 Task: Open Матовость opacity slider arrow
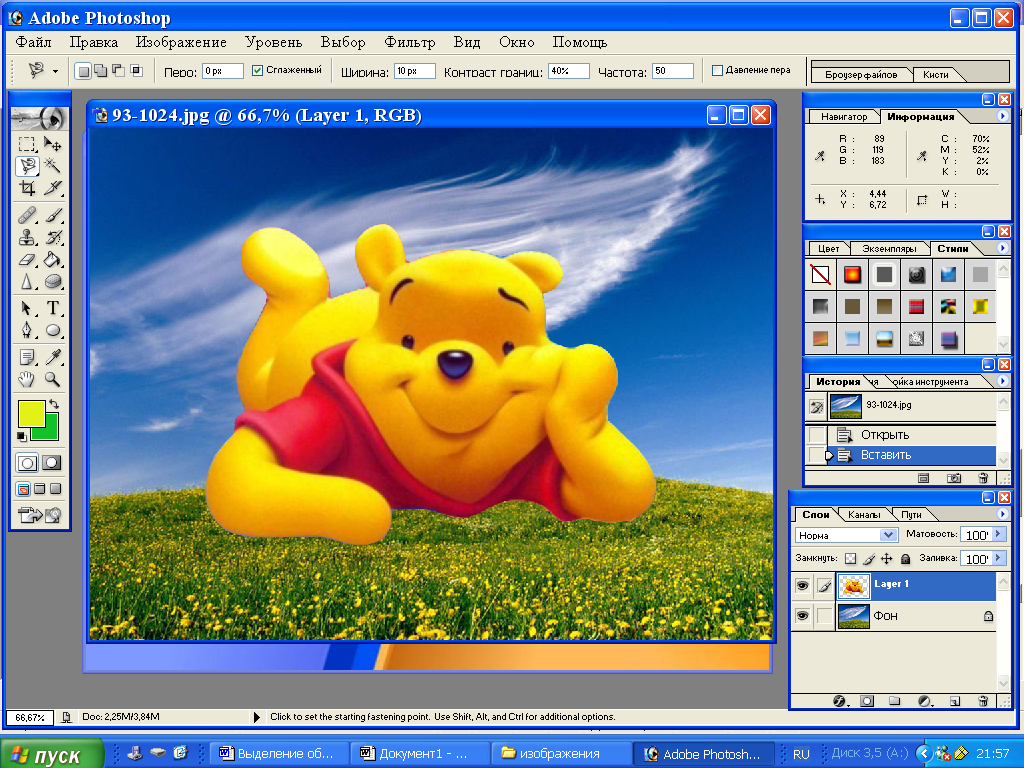click(998, 534)
